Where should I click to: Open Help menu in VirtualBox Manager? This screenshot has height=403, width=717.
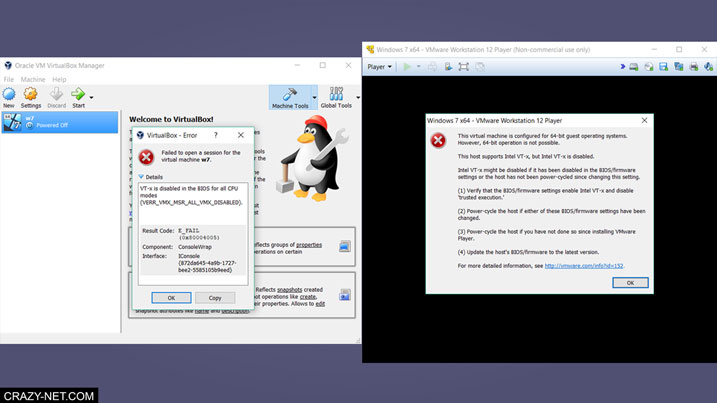tap(59, 79)
